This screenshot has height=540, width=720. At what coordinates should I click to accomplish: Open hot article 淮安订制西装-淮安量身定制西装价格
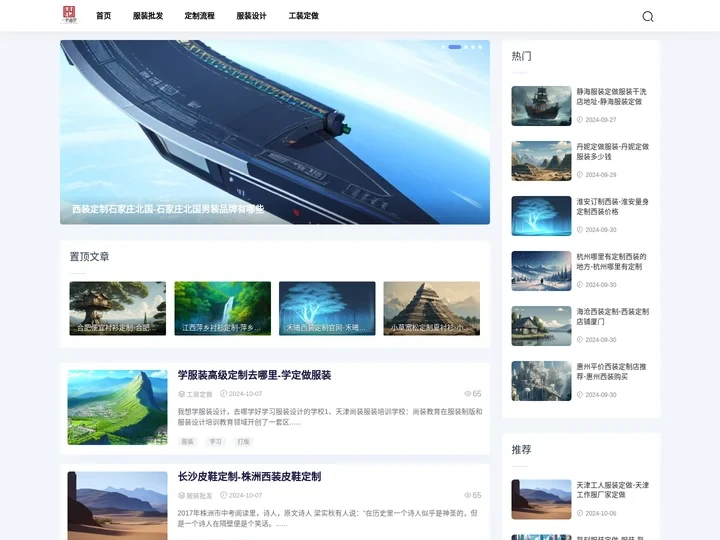pos(613,207)
